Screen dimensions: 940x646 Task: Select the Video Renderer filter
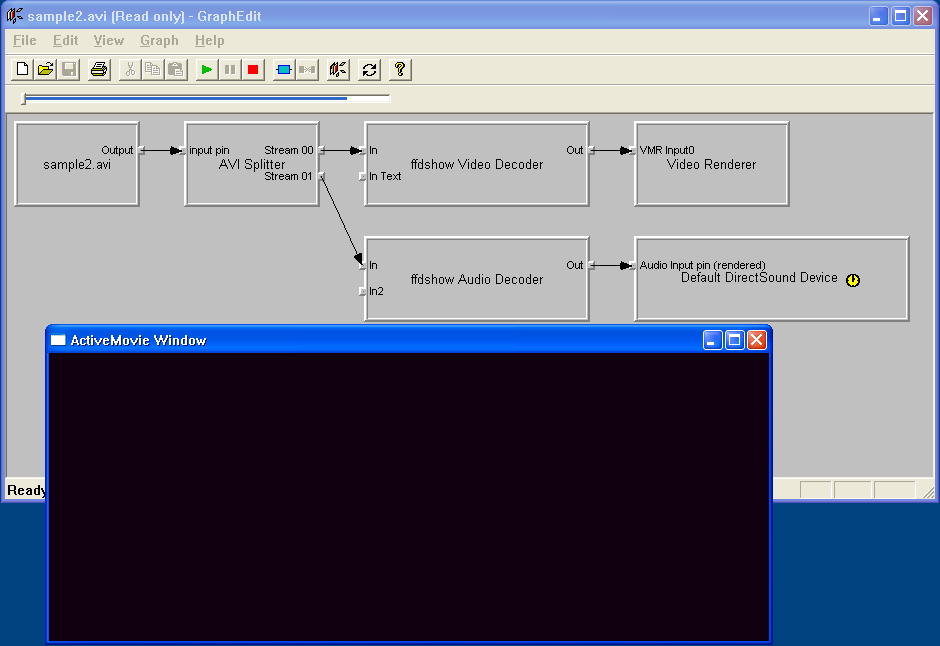tap(712, 164)
